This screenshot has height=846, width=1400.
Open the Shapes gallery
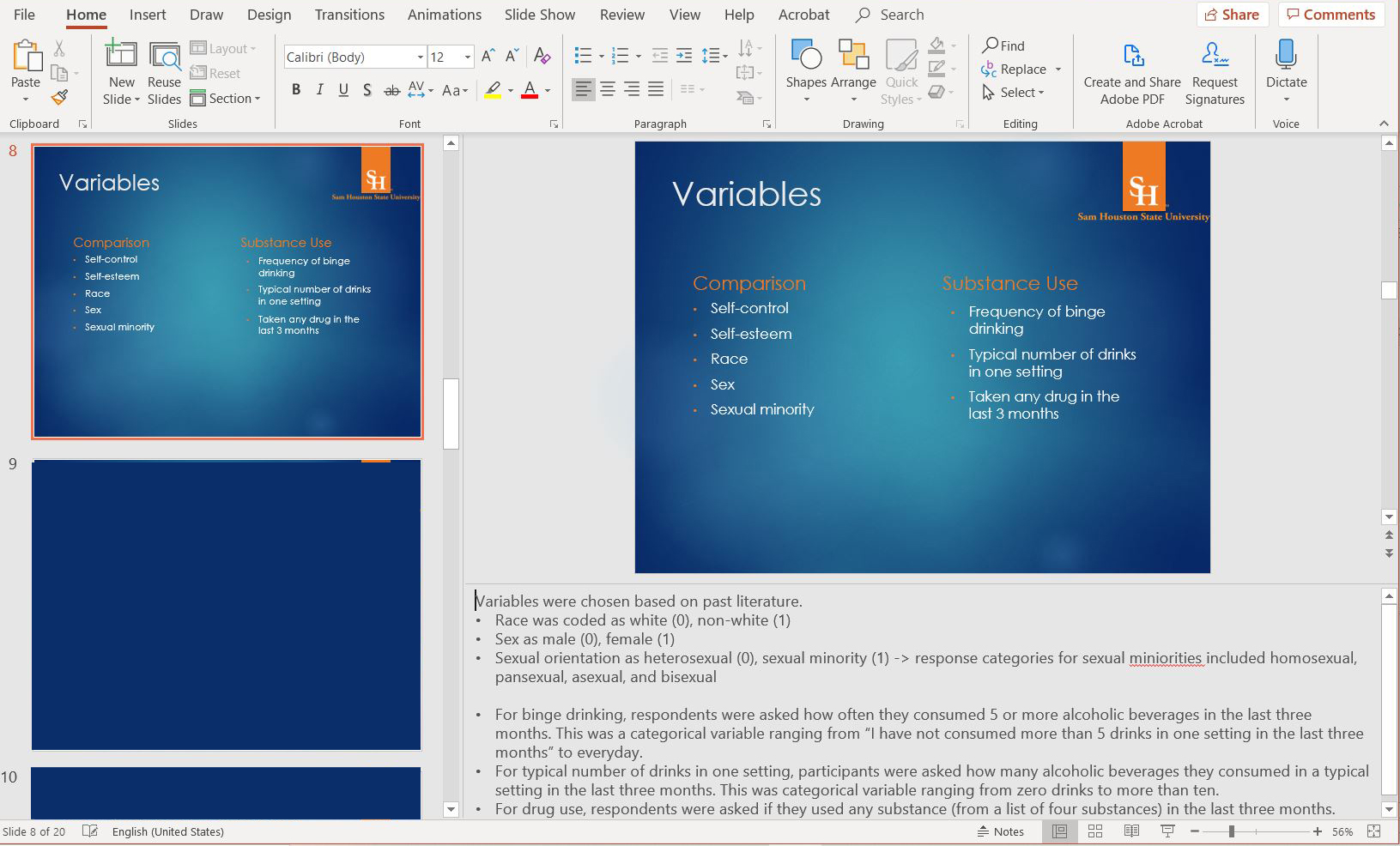(805, 56)
